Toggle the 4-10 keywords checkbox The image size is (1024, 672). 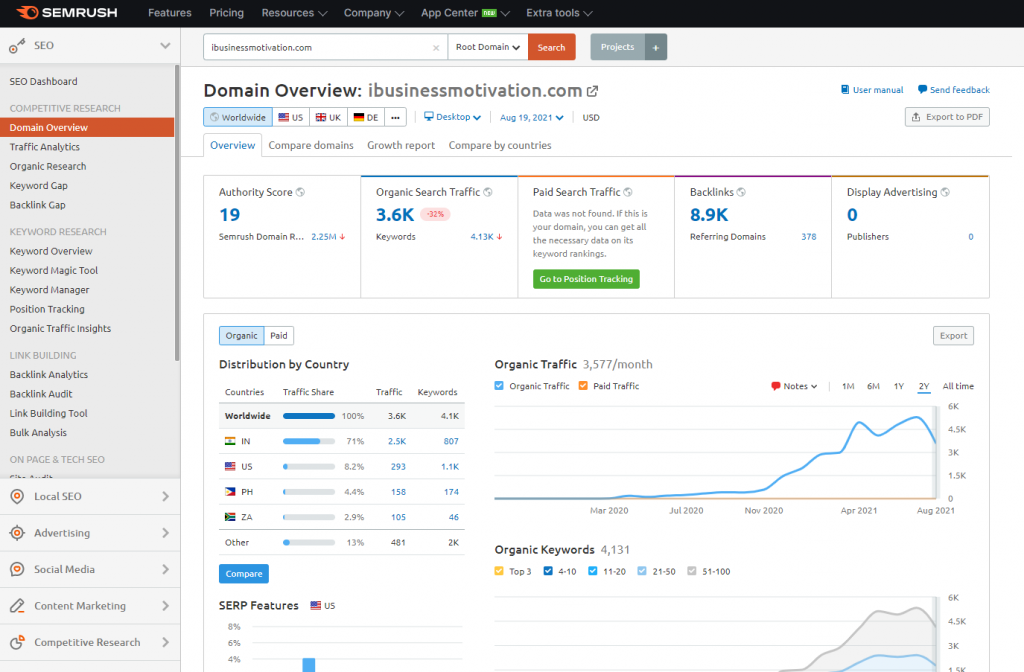[548, 571]
